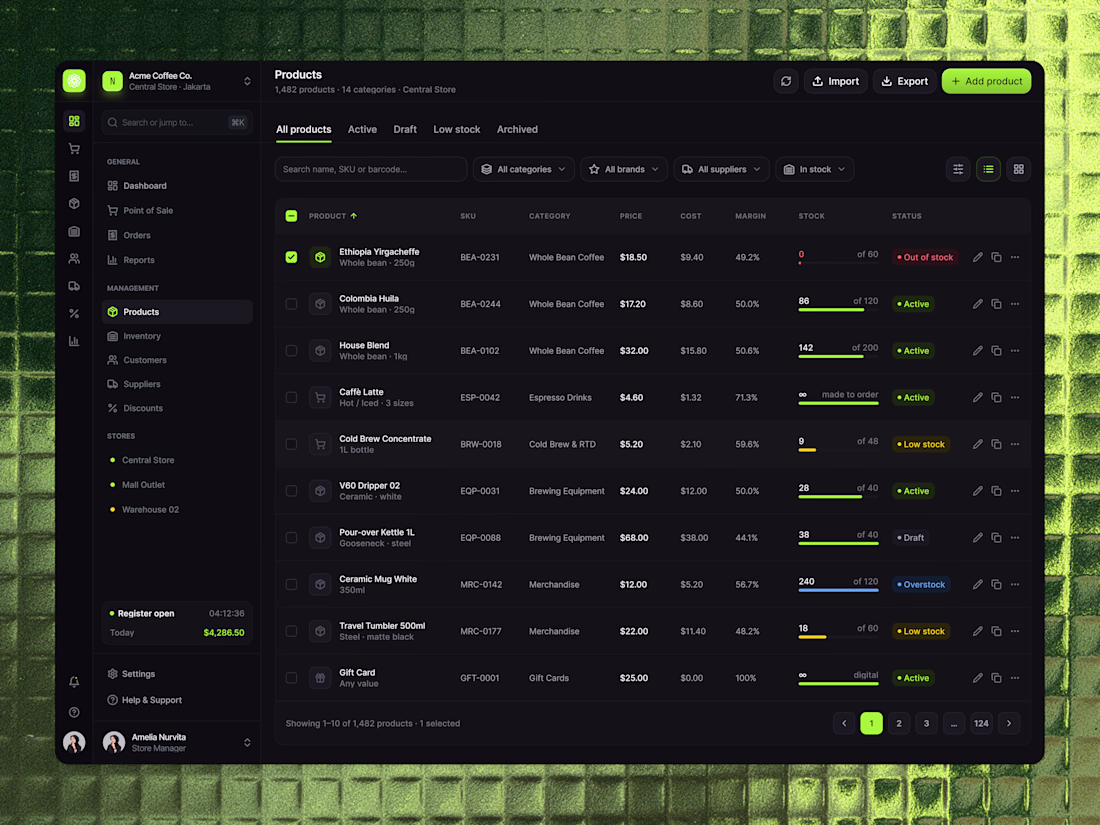Duplicate the Colombia Huila product

tap(996, 304)
